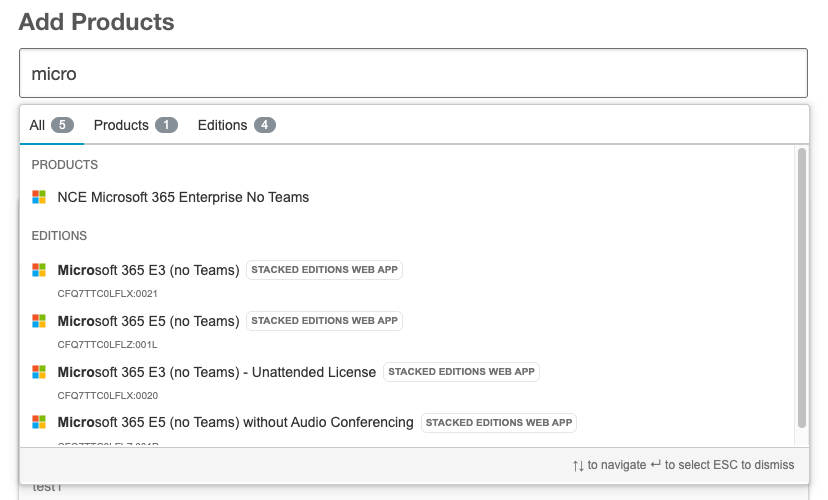Pick Microsoft 365 E3 (no Teams) - Unattended License
The image size is (828, 500).
217,372
